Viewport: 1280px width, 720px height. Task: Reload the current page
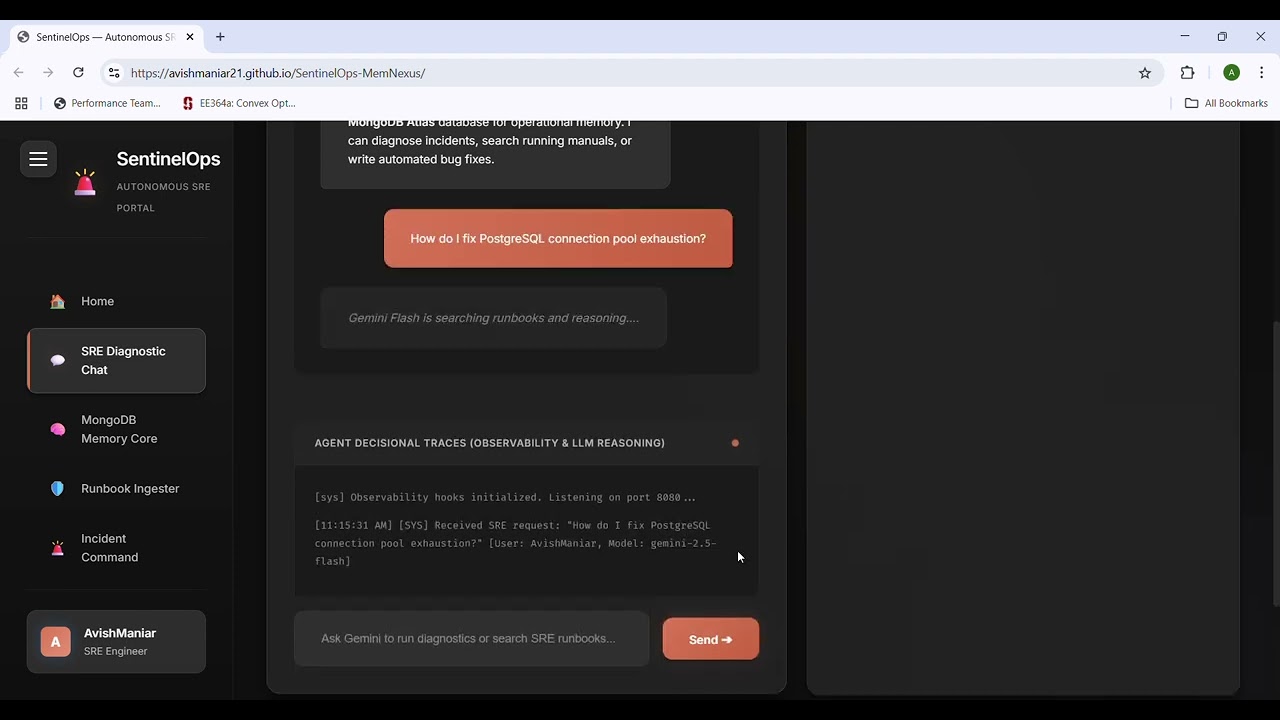(78, 73)
